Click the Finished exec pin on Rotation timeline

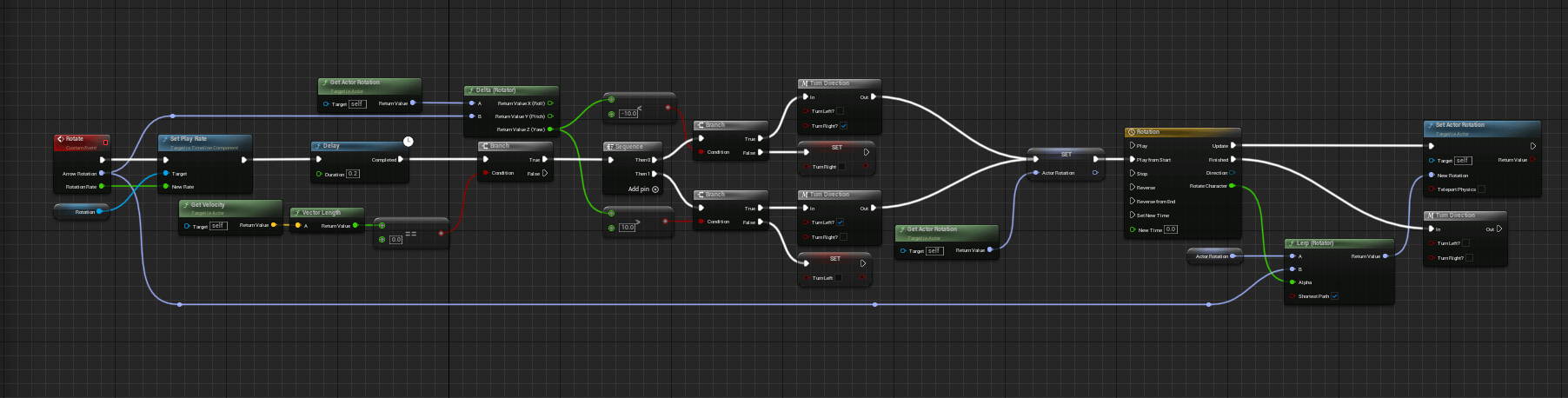pos(1233,160)
